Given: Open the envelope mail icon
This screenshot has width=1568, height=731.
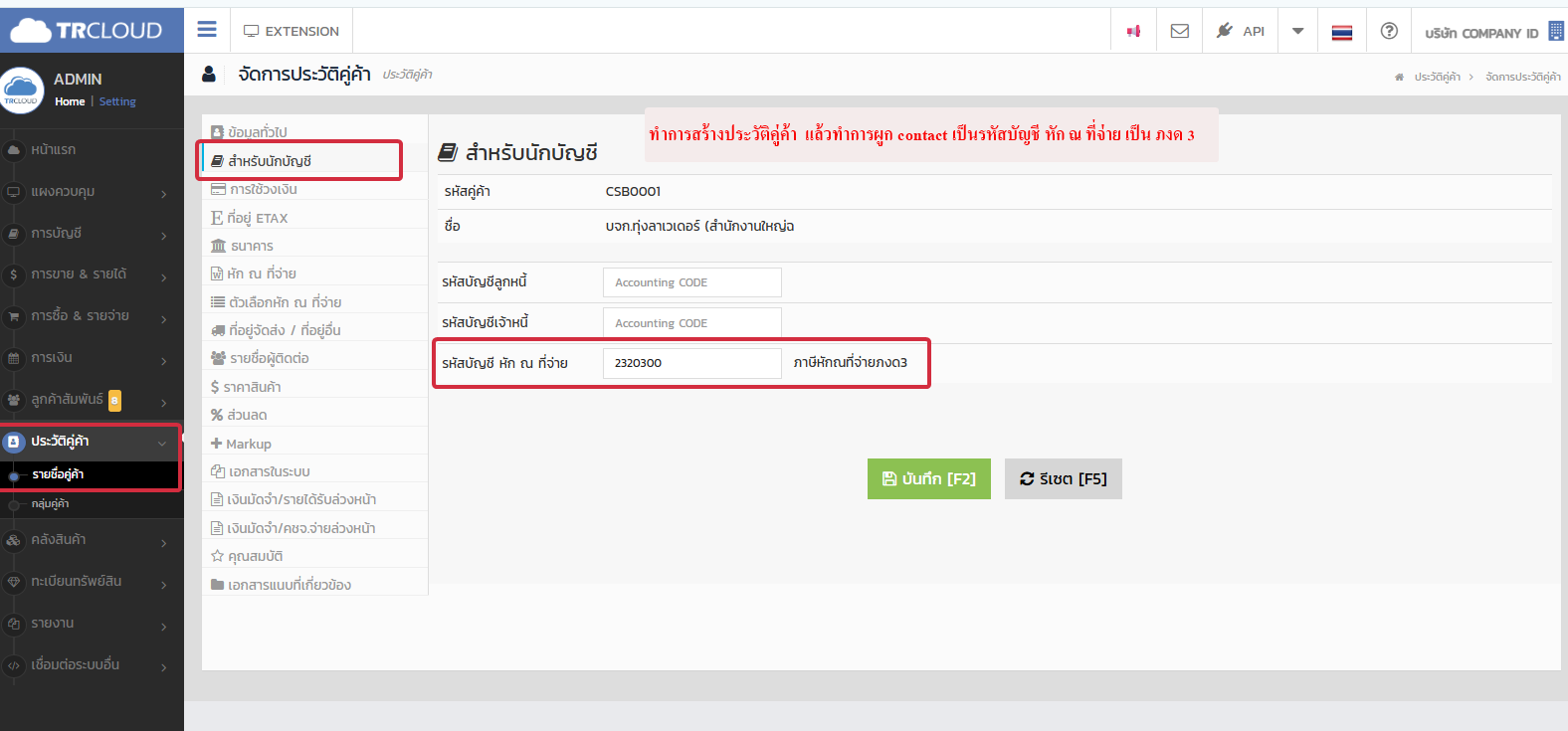Looking at the screenshot, I should 1180,31.
